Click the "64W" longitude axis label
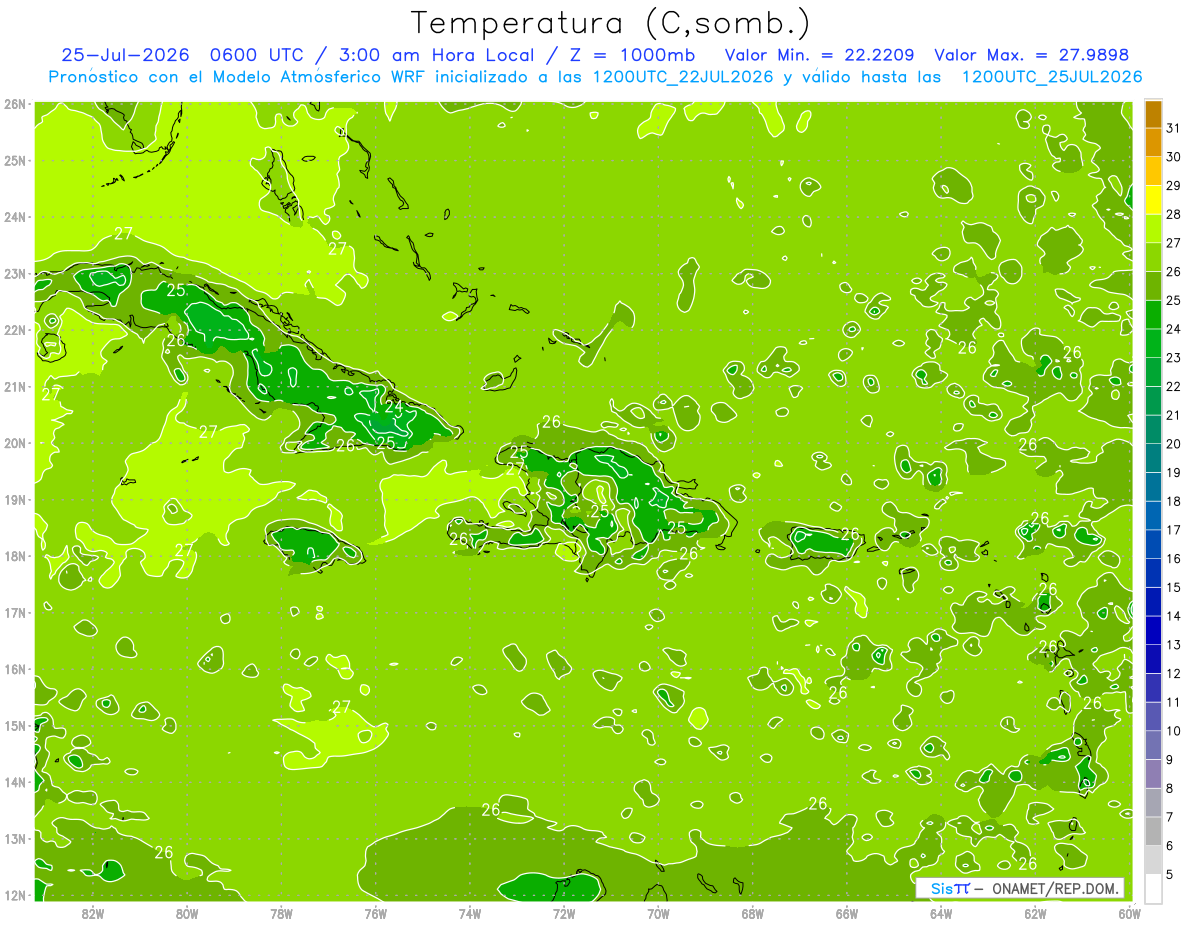 click(940, 914)
